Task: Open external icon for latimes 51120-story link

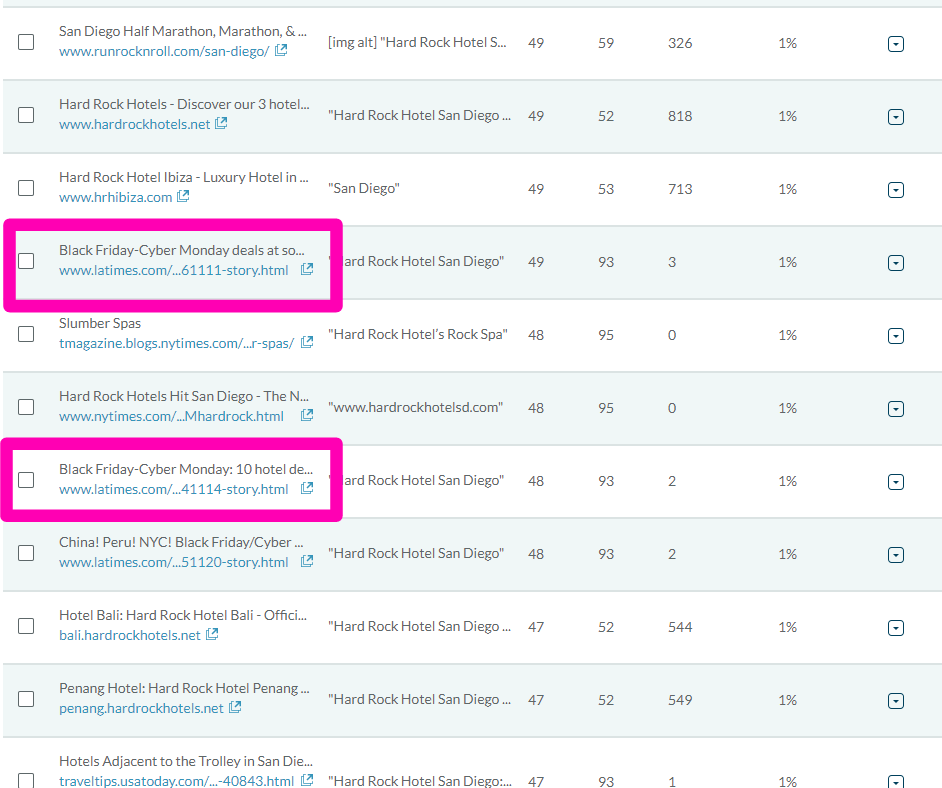Action: tap(307, 561)
